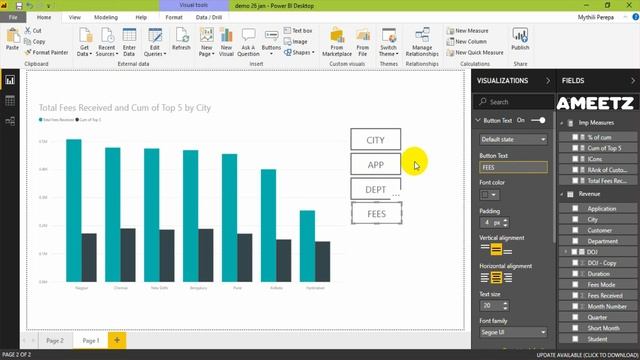Save the file from title bar

(x=19, y=6)
